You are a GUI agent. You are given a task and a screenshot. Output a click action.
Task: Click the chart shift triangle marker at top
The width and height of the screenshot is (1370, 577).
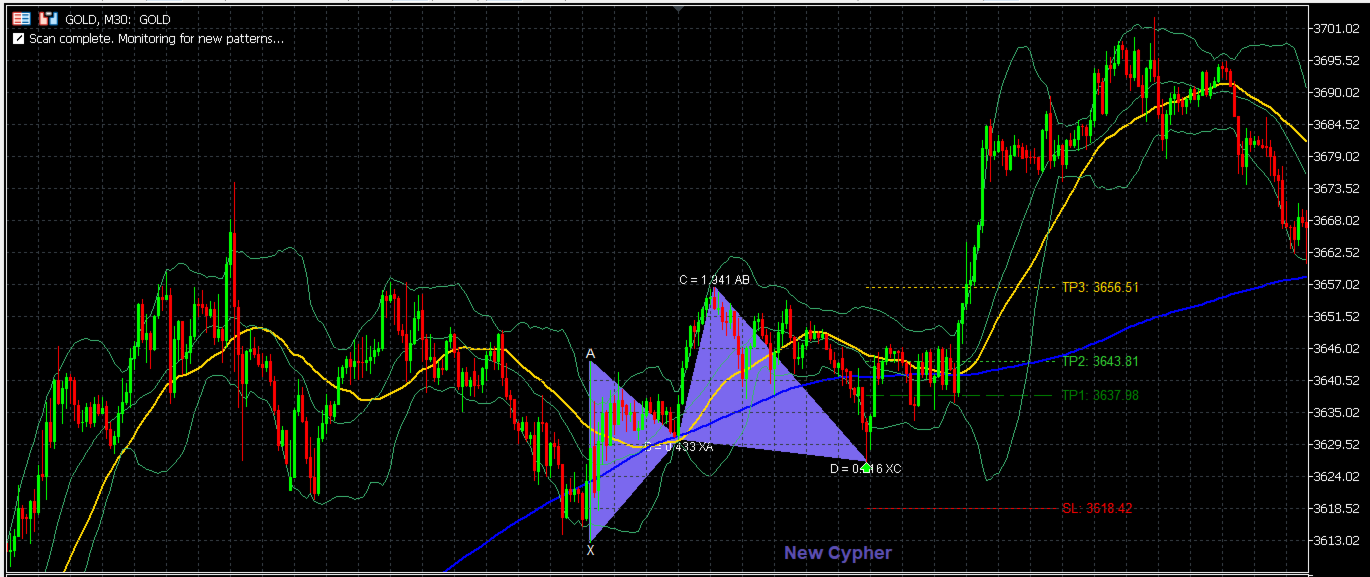pyautogui.click(x=680, y=8)
